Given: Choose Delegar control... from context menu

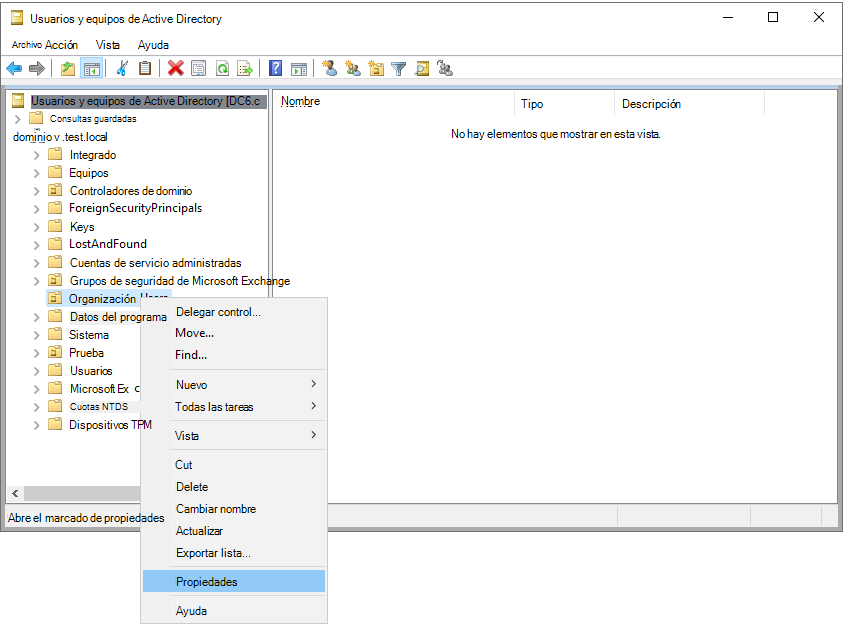Looking at the screenshot, I should [x=234, y=312].
